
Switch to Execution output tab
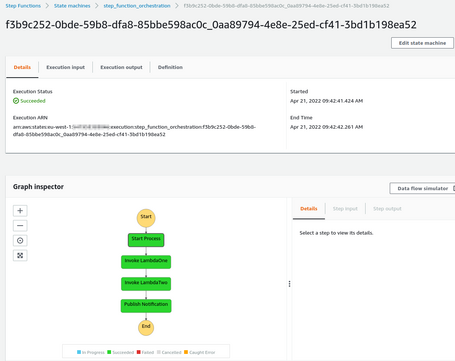tap(121, 67)
